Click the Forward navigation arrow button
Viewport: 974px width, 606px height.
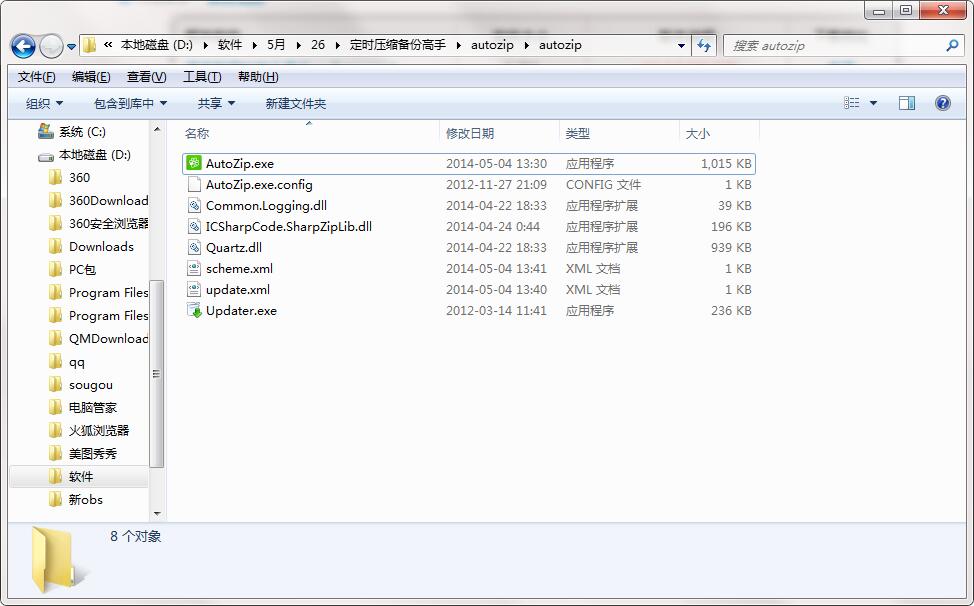(51, 46)
